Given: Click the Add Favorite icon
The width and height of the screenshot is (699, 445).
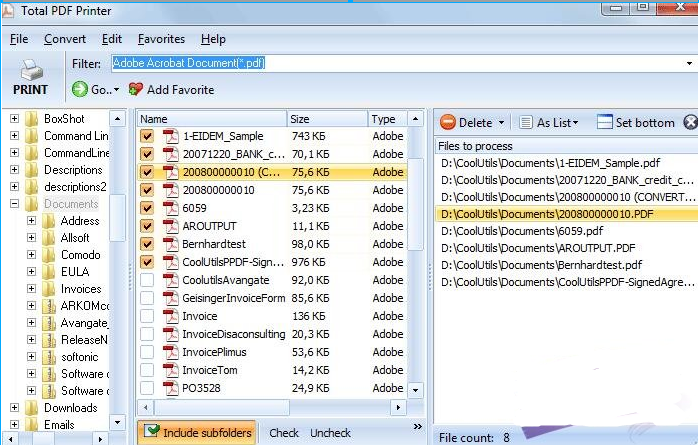Looking at the screenshot, I should (136, 90).
